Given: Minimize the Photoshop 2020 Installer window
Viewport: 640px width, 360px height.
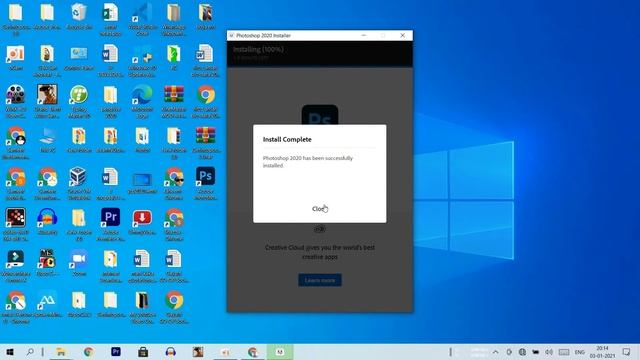Looking at the screenshot, I should (364, 36).
